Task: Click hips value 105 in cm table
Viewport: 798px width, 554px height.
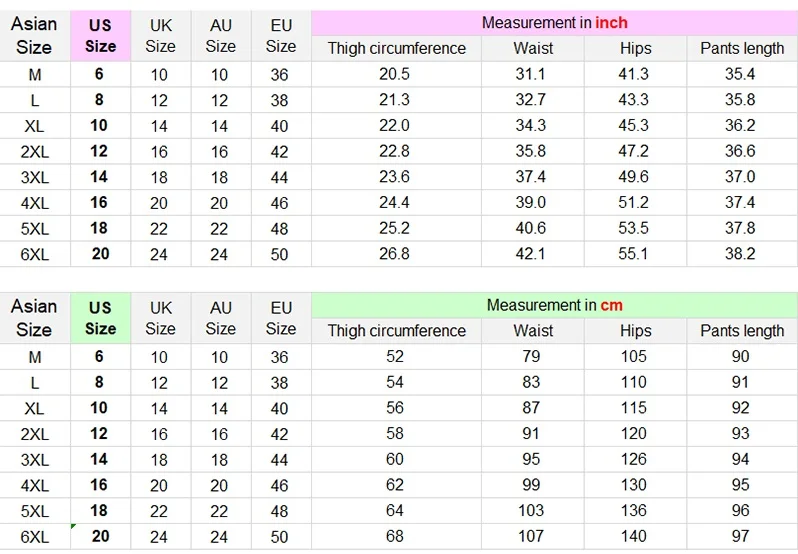Action: coord(634,357)
